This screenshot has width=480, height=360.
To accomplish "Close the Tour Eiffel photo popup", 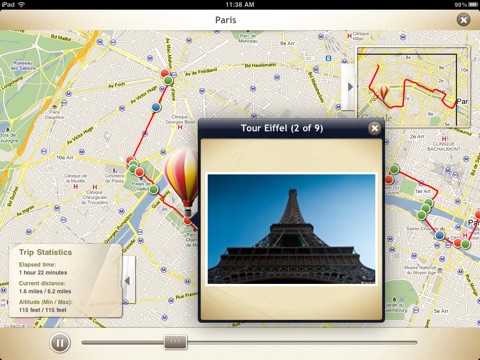I will pyautogui.click(x=375, y=128).
